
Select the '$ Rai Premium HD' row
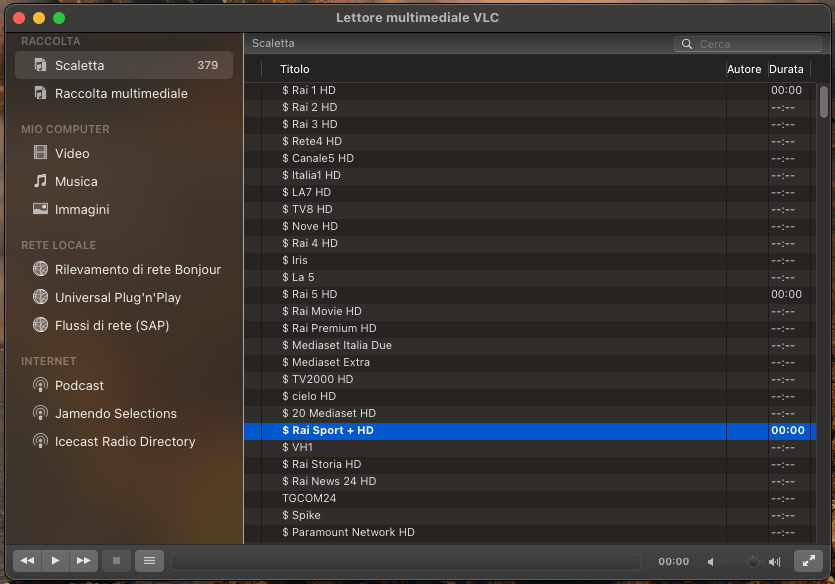pyautogui.click(x=530, y=328)
